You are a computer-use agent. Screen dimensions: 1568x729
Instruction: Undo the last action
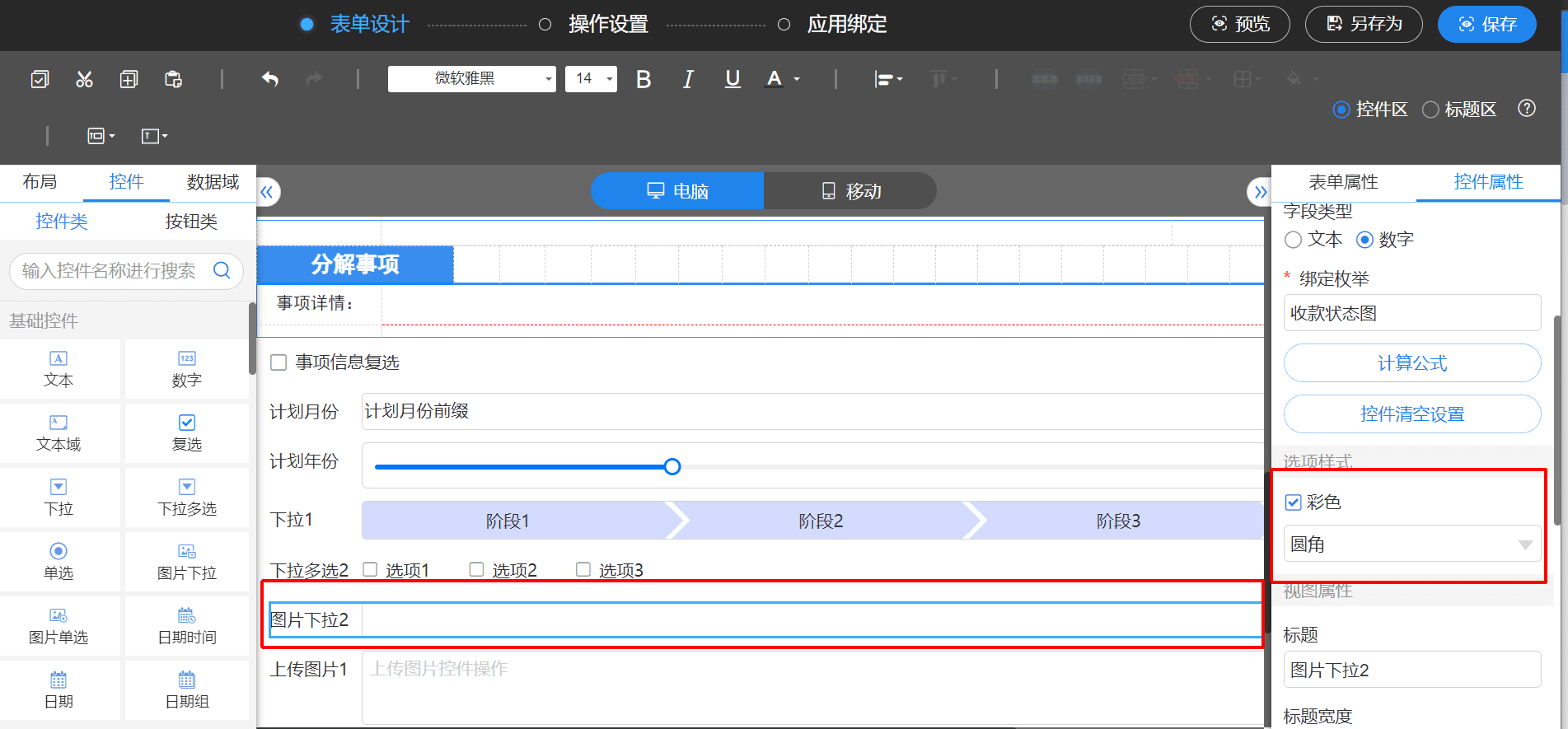pyautogui.click(x=270, y=79)
